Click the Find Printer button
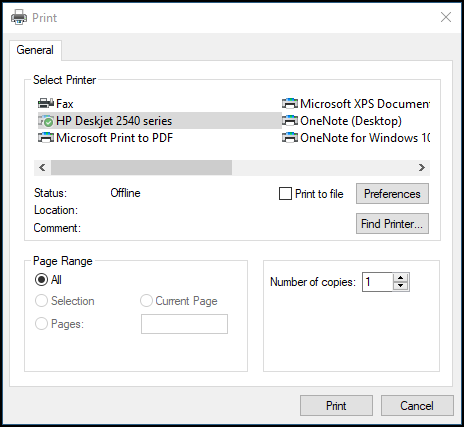Viewport: 464px width, 427px height. pos(392,224)
